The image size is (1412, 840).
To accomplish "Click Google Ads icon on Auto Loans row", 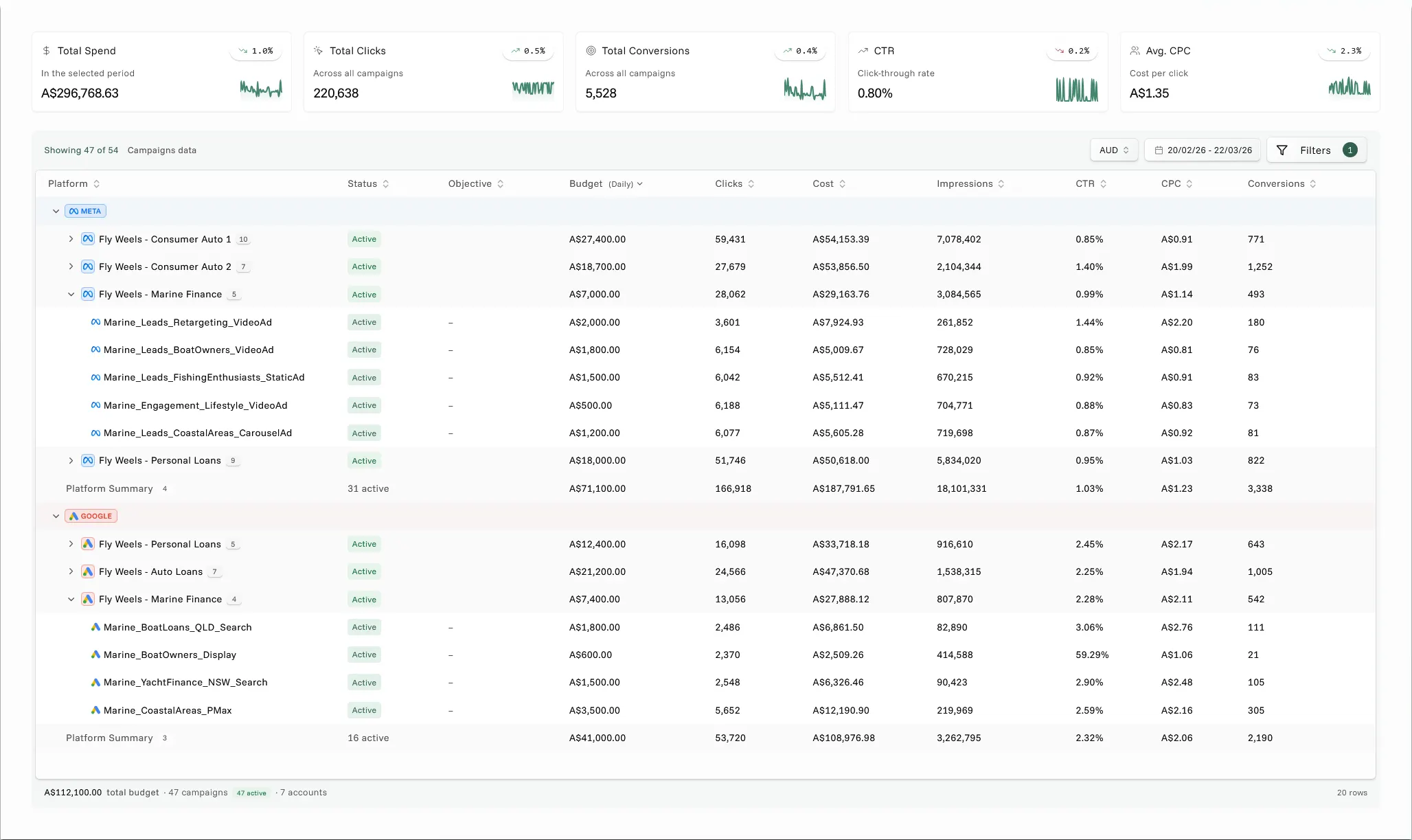I will coord(88,571).
